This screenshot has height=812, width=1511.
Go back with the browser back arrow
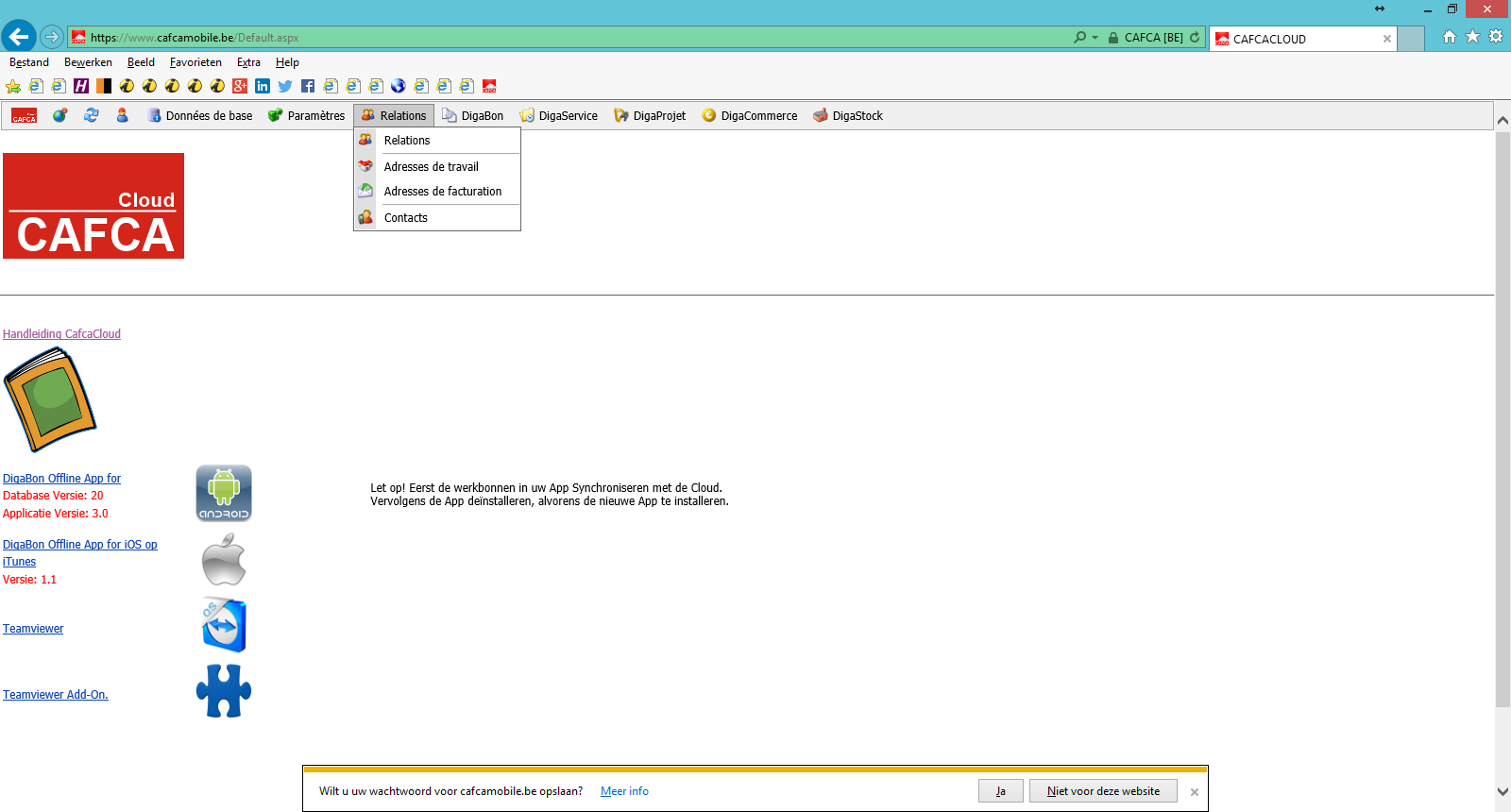pyautogui.click(x=19, y=37)
